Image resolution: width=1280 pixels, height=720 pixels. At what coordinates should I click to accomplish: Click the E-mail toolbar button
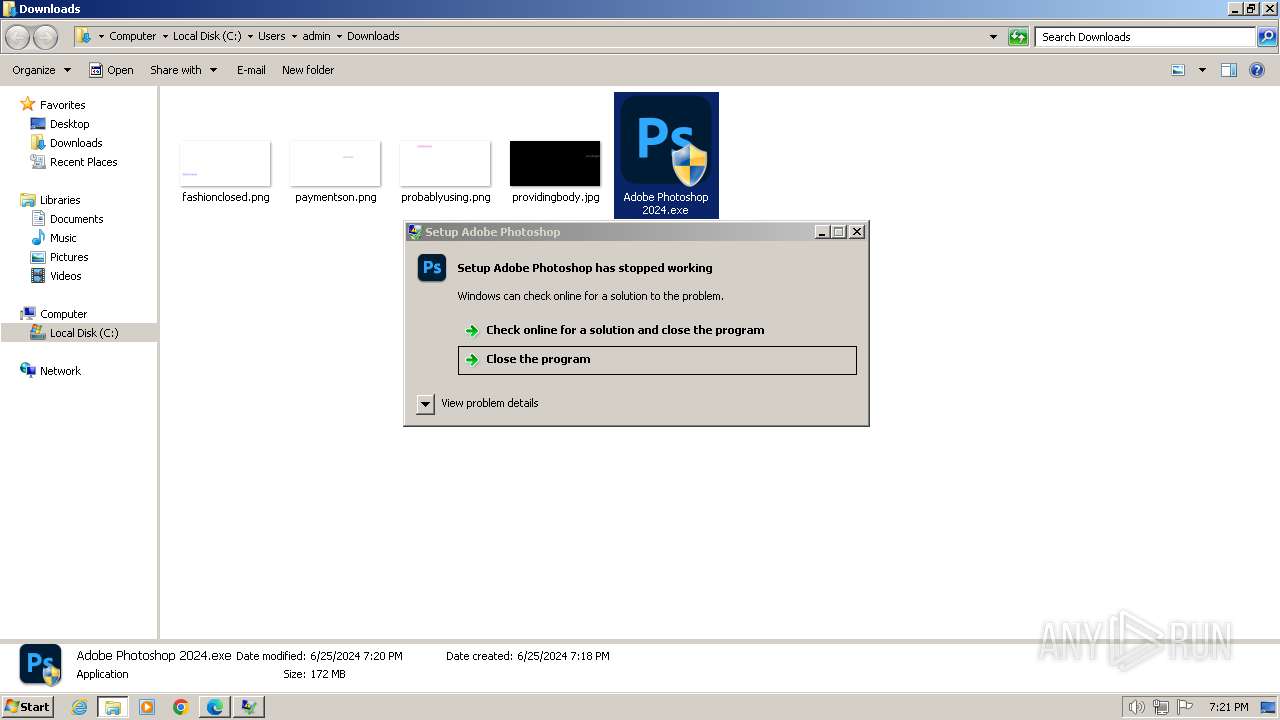(x=251, y=70)
